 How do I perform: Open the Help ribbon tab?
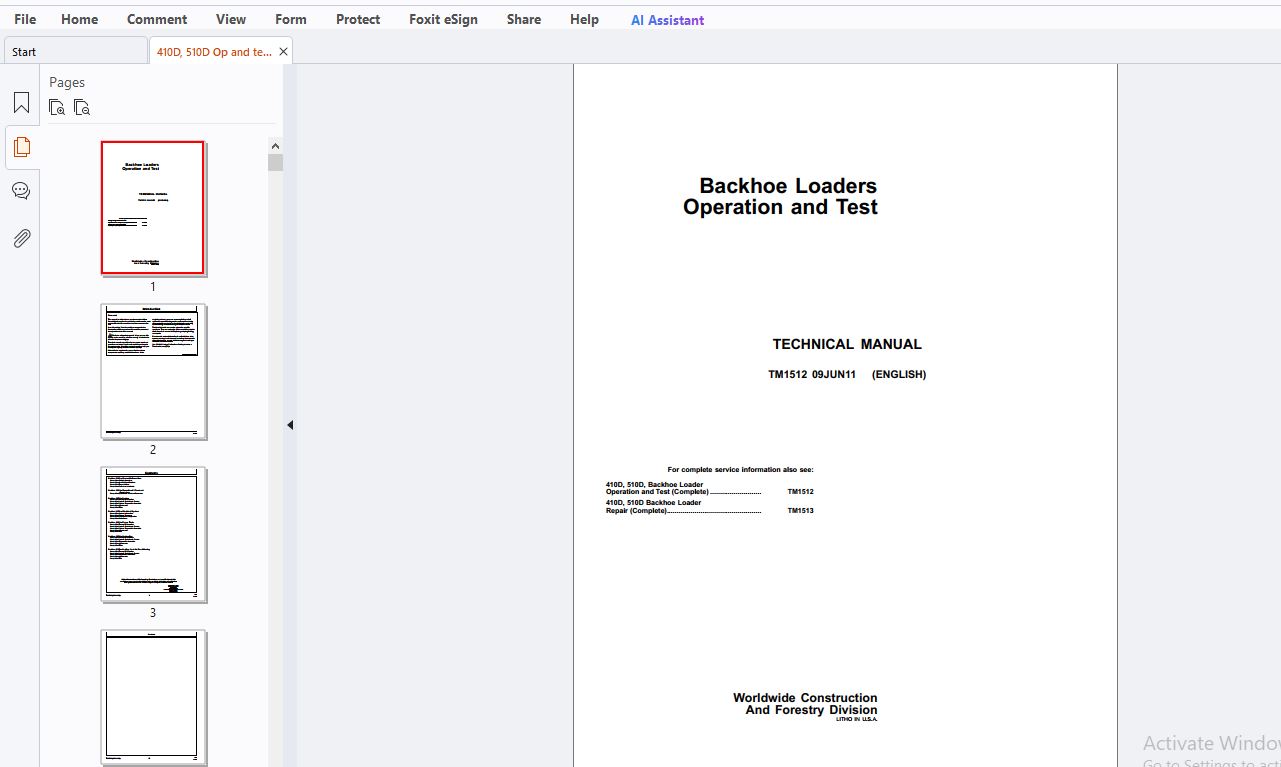pos(584,19)
